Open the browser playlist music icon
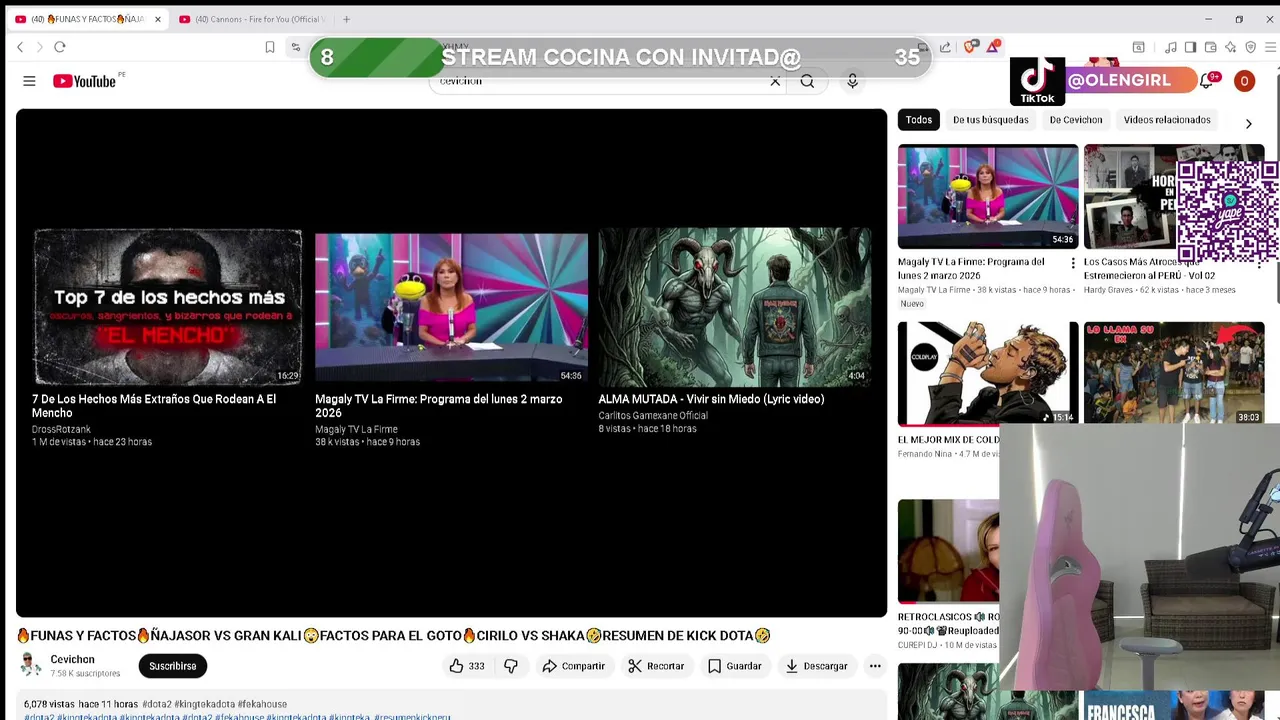The width and height of the screenshot is (1280, 720). [1170, 47]
